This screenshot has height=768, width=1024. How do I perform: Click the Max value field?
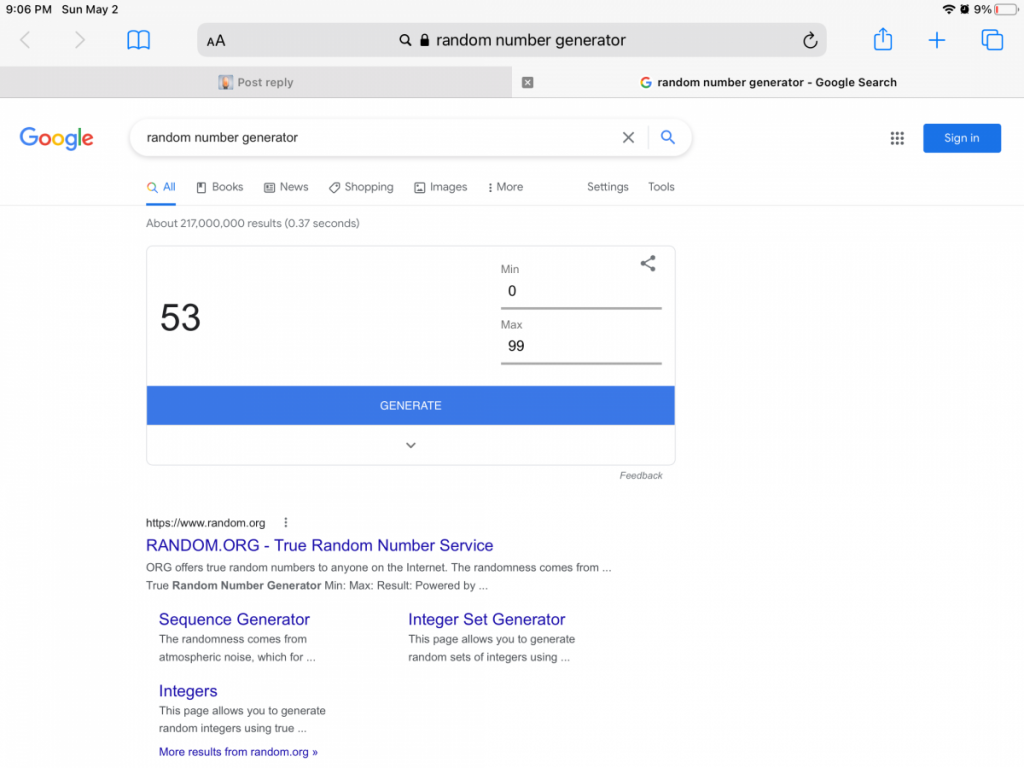coord(581,346)
